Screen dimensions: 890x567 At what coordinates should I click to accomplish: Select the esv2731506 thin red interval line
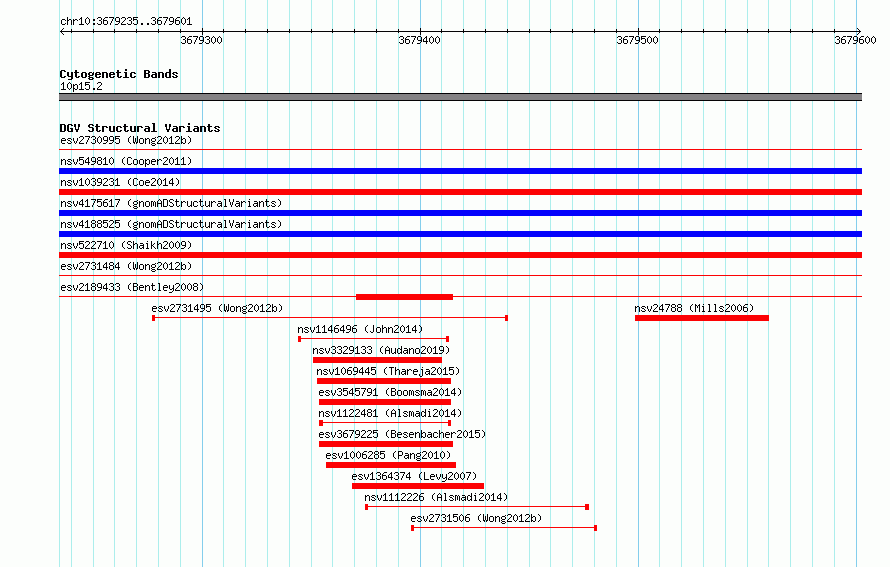pyautogui.click(x=504, y=528)
